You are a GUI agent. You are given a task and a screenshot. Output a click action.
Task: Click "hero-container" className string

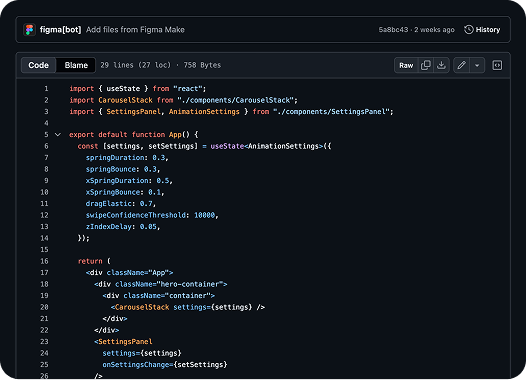190,284
